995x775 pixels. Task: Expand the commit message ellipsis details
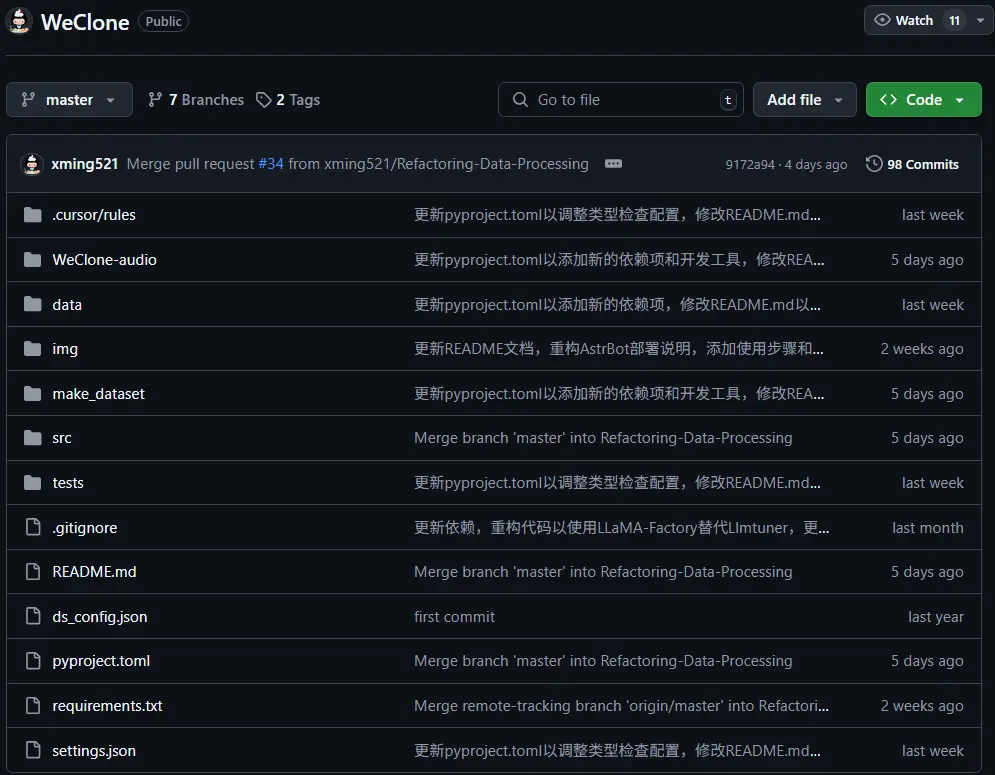tap(614, 164)
